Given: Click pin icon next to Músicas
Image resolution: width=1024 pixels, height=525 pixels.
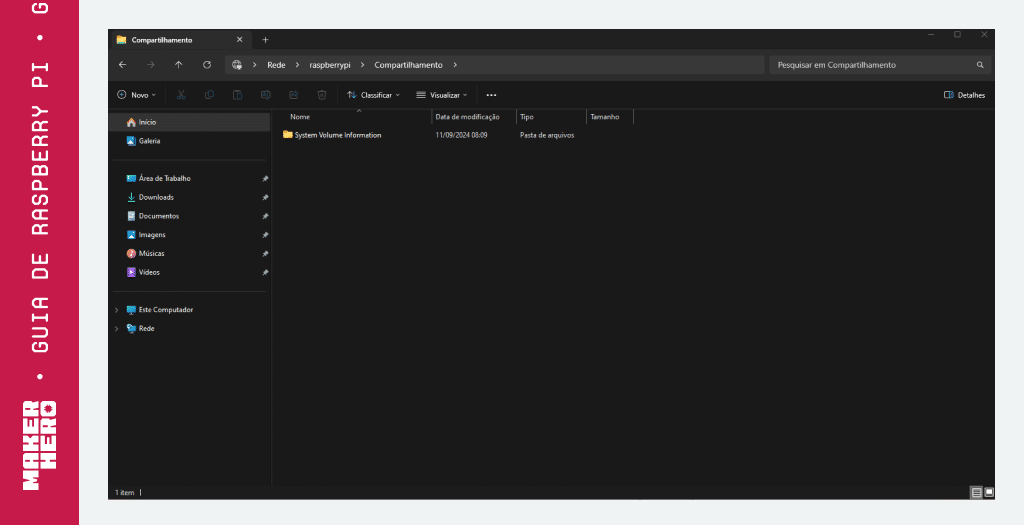Looking at the screenshot, I should click(265, 253).
